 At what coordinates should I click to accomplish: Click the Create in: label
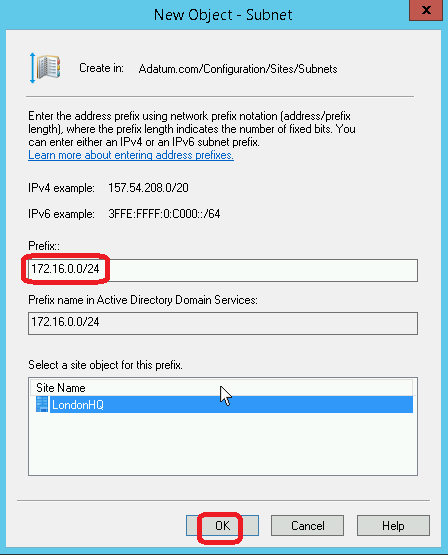102,68
